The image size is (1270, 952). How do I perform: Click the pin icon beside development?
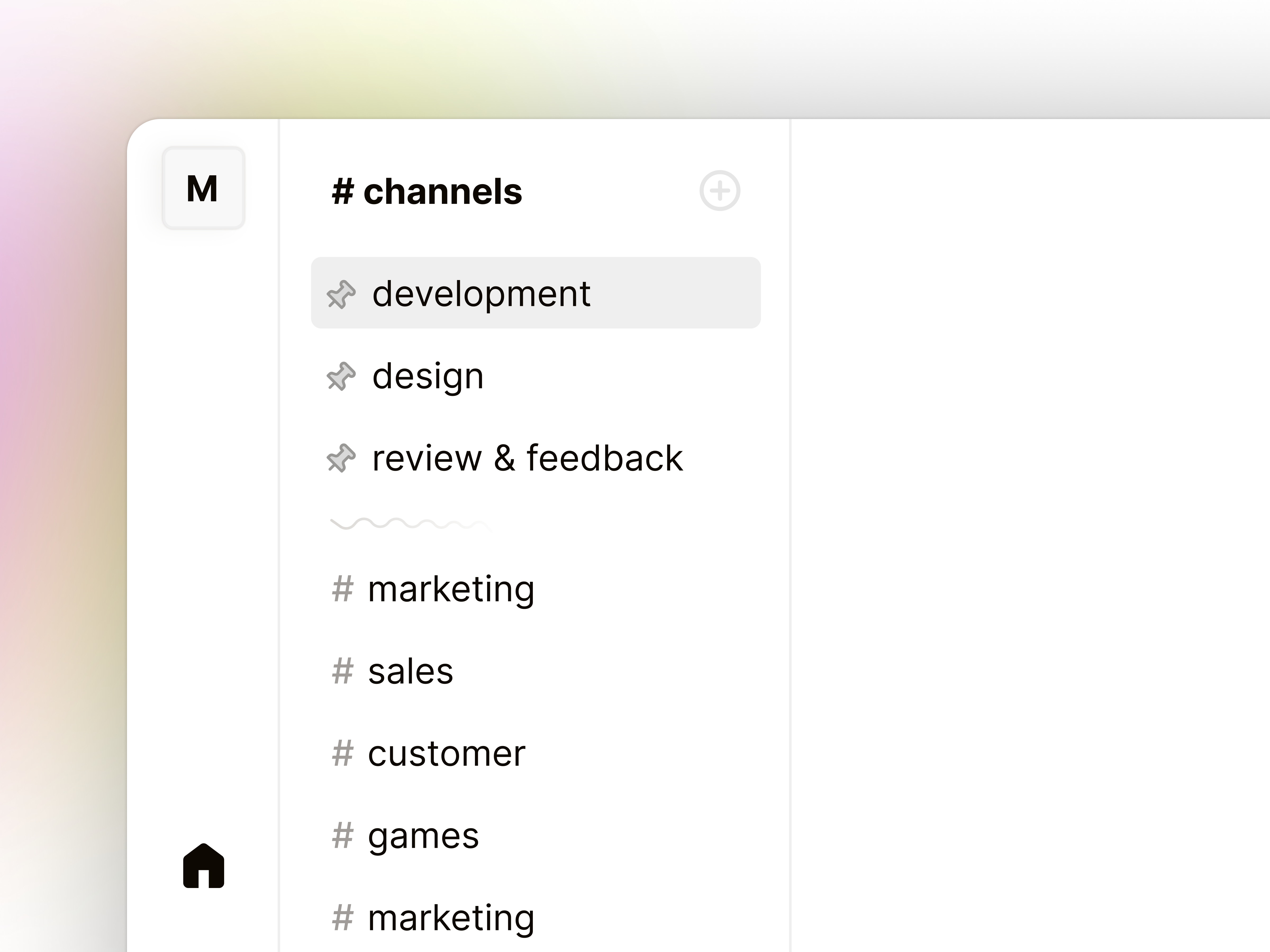(341, 294)
